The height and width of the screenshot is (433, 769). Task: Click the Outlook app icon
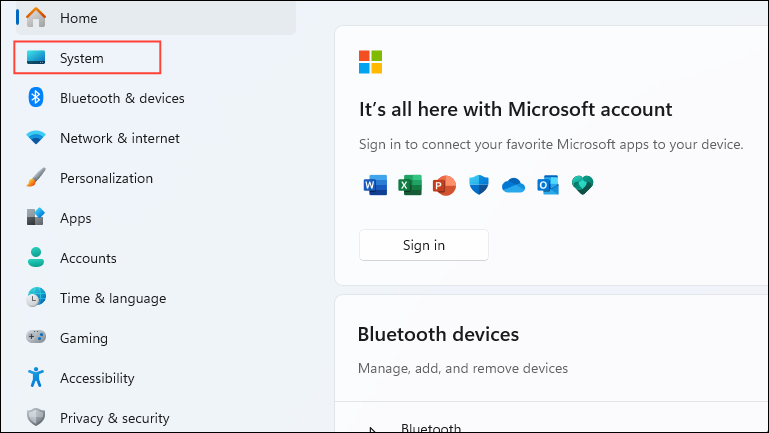tap(548, 185)
